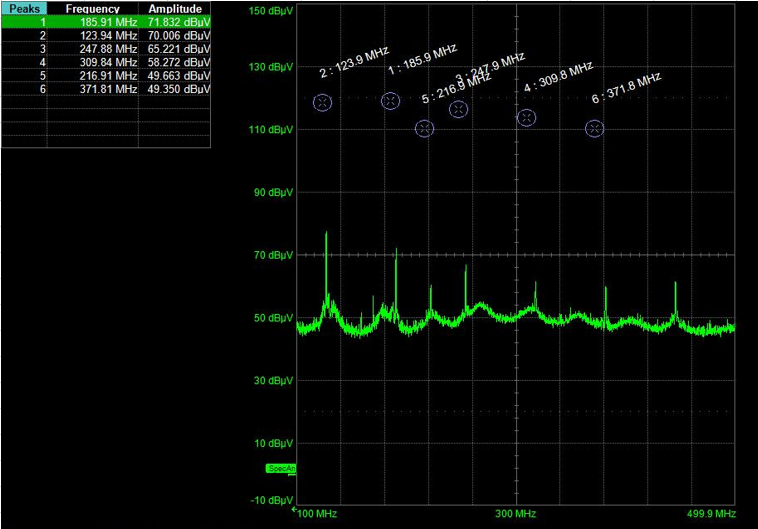Click the 70 dBµV axis label
758x529 pixels.
click(x=273, y=255)
